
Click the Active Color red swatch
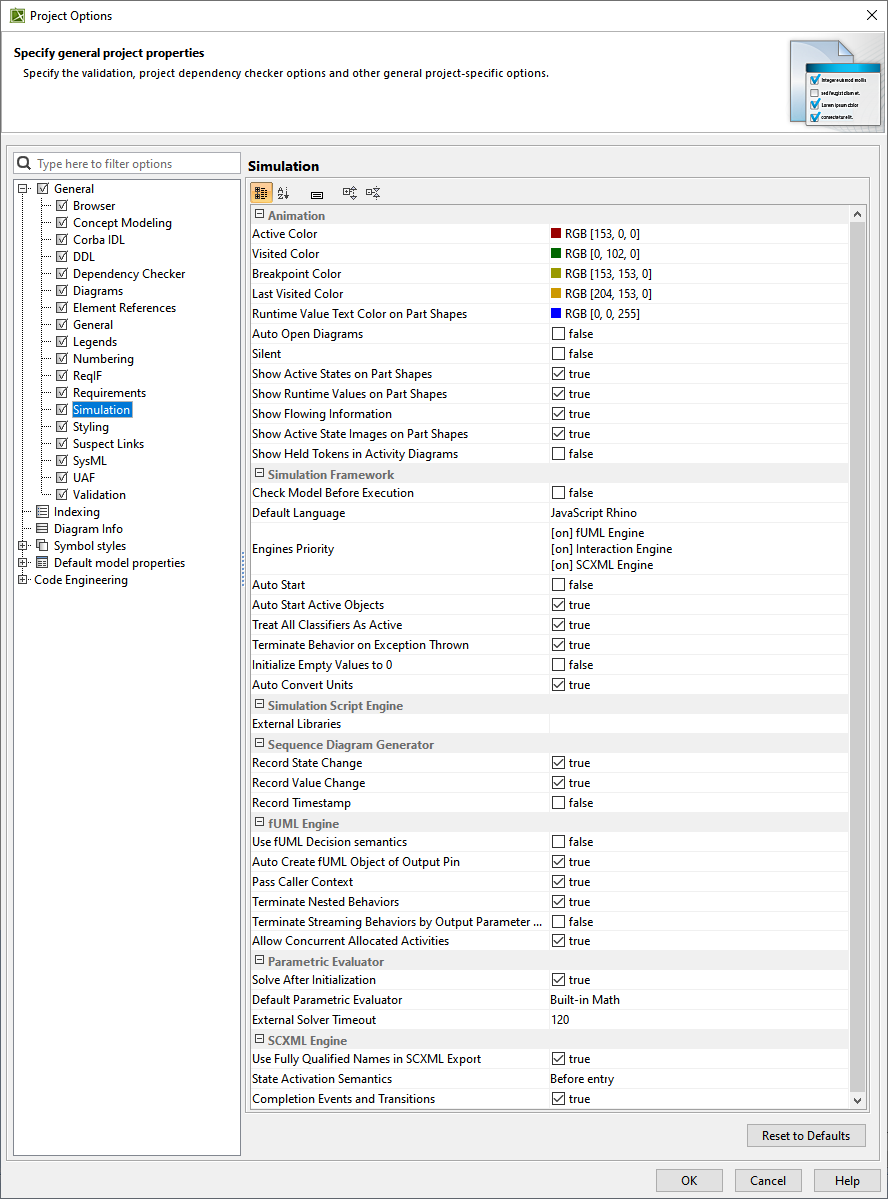pyautogui.click(x=556, y=234)
